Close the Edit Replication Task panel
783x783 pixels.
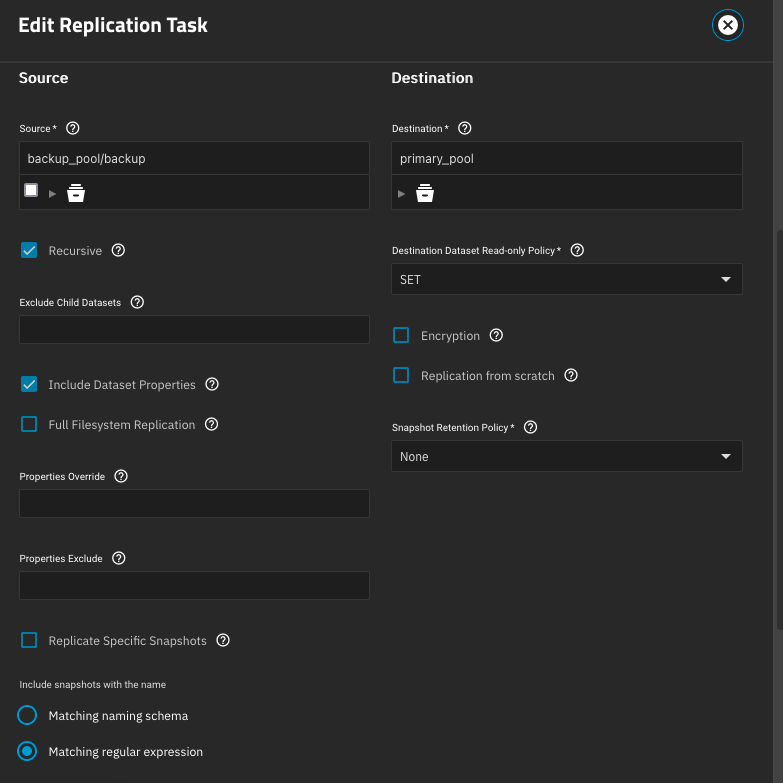click(728, 26)
